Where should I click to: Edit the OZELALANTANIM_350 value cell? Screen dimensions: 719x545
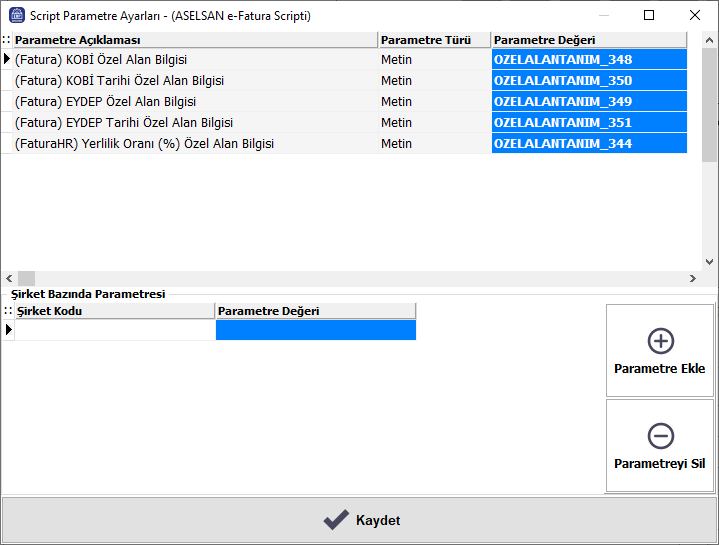[x=588, y=81]
